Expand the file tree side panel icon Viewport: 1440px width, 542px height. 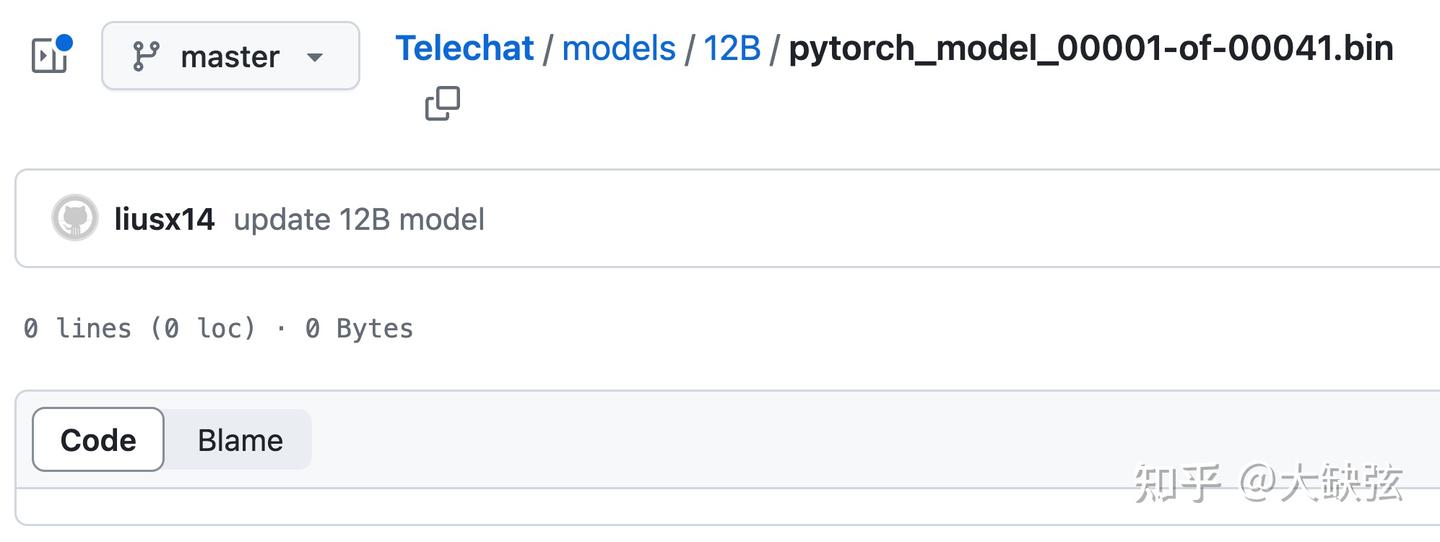[48, 57]
